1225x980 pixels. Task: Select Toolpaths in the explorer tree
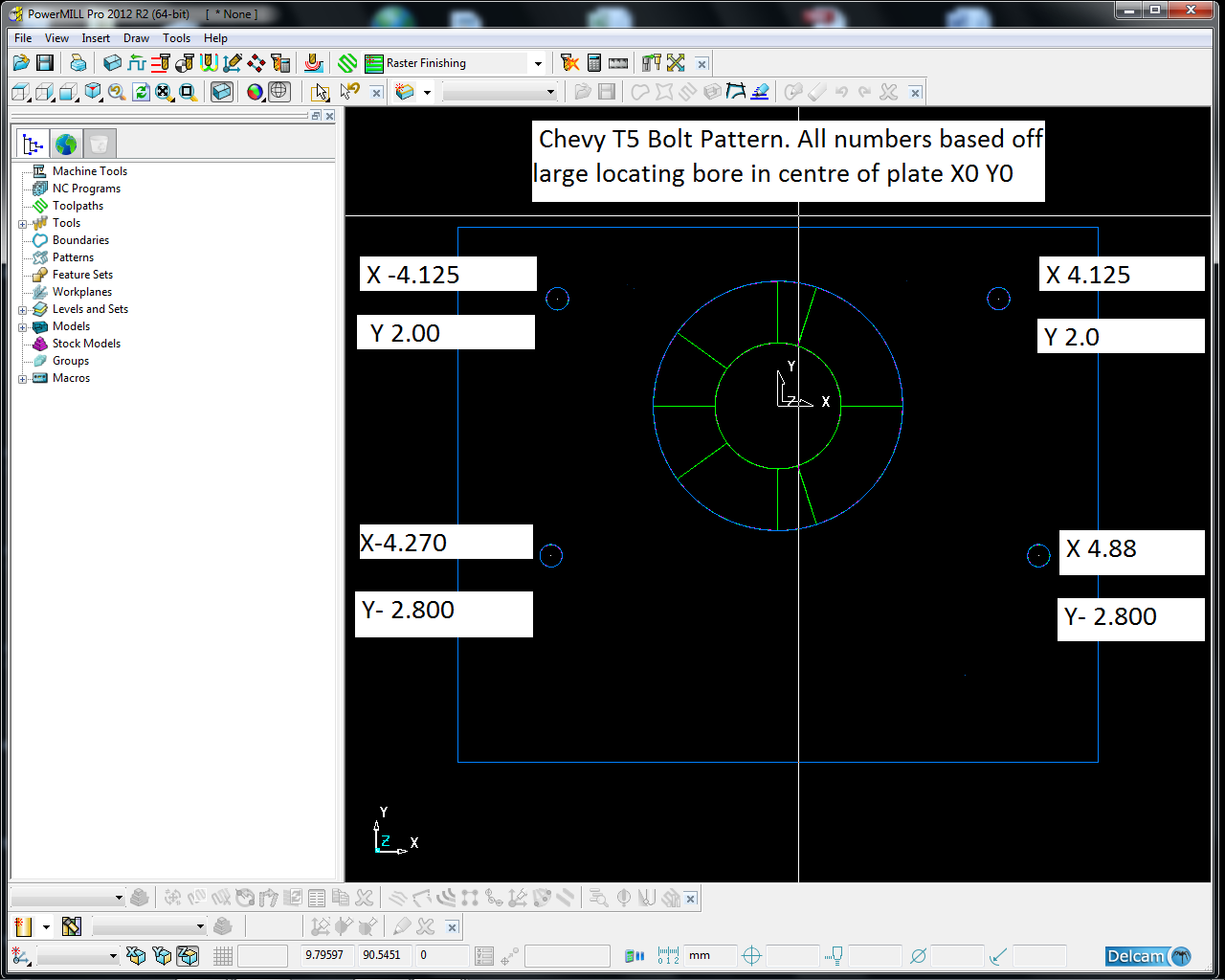(x=78, y=206)
